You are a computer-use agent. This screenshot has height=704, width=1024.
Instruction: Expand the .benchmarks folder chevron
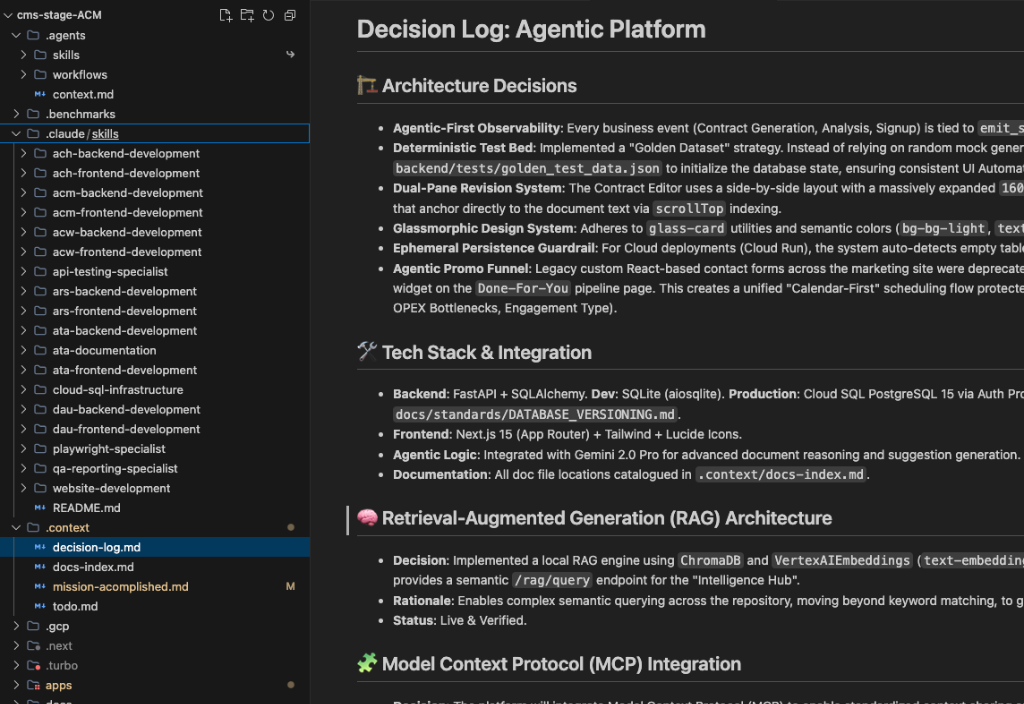pyautogui.click(x=16, y=114)
